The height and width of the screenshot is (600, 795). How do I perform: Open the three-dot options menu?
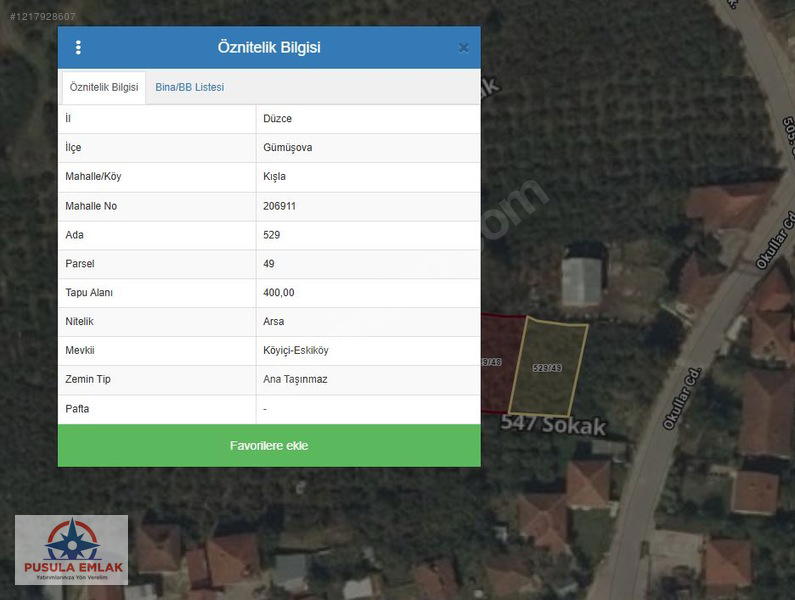pyautogui.click(x=79, y=47)
